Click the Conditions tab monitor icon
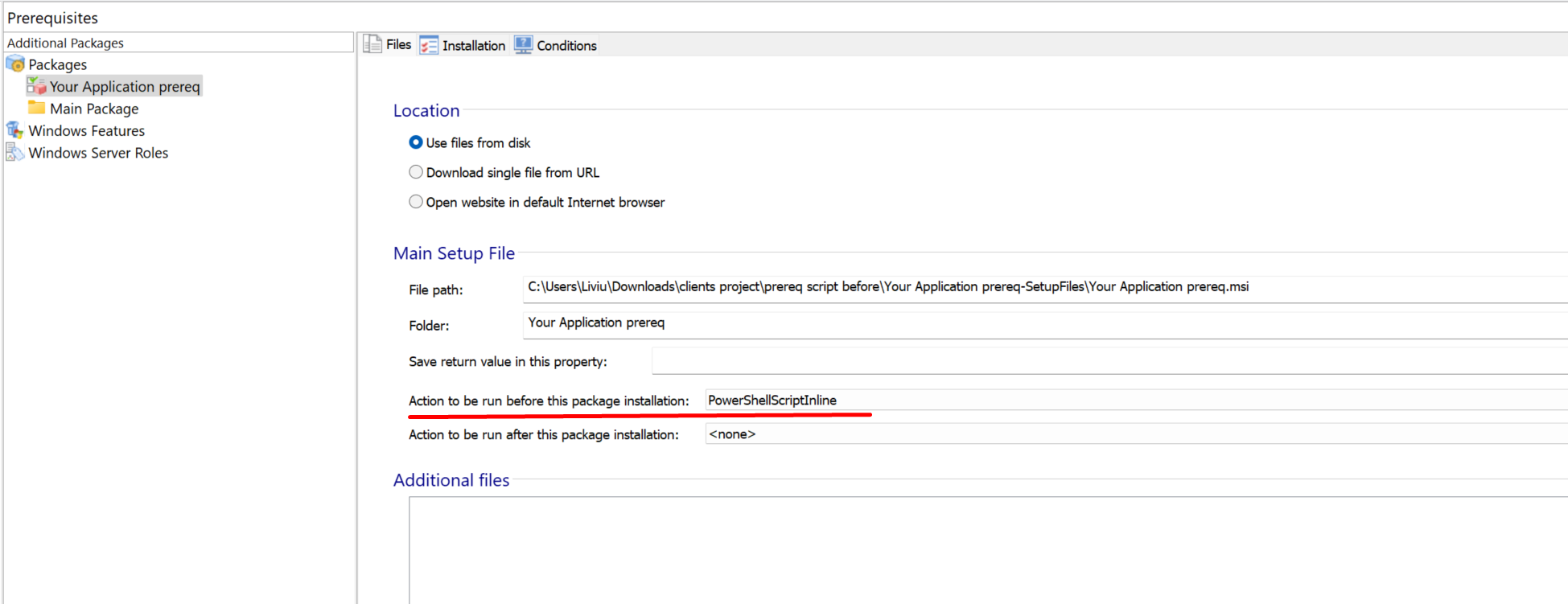This screenshot has height=604, width=1568. point(524,45)
